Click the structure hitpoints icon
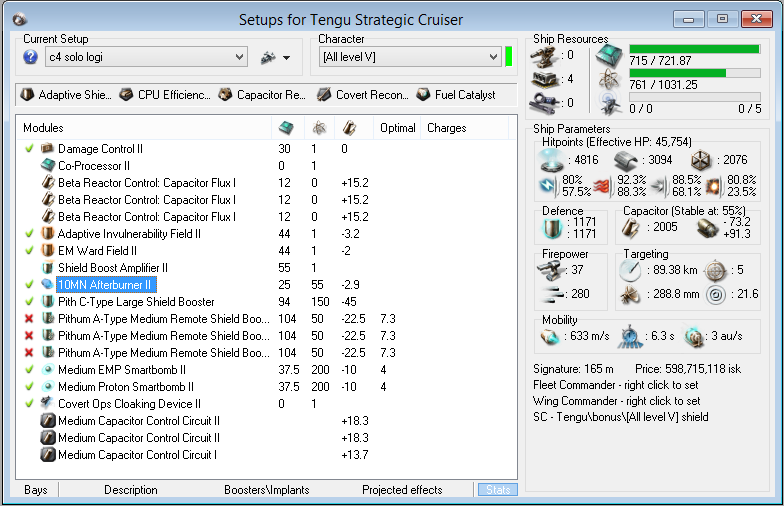The width and height of the screenshot is (784, 506). click(700, 160)
